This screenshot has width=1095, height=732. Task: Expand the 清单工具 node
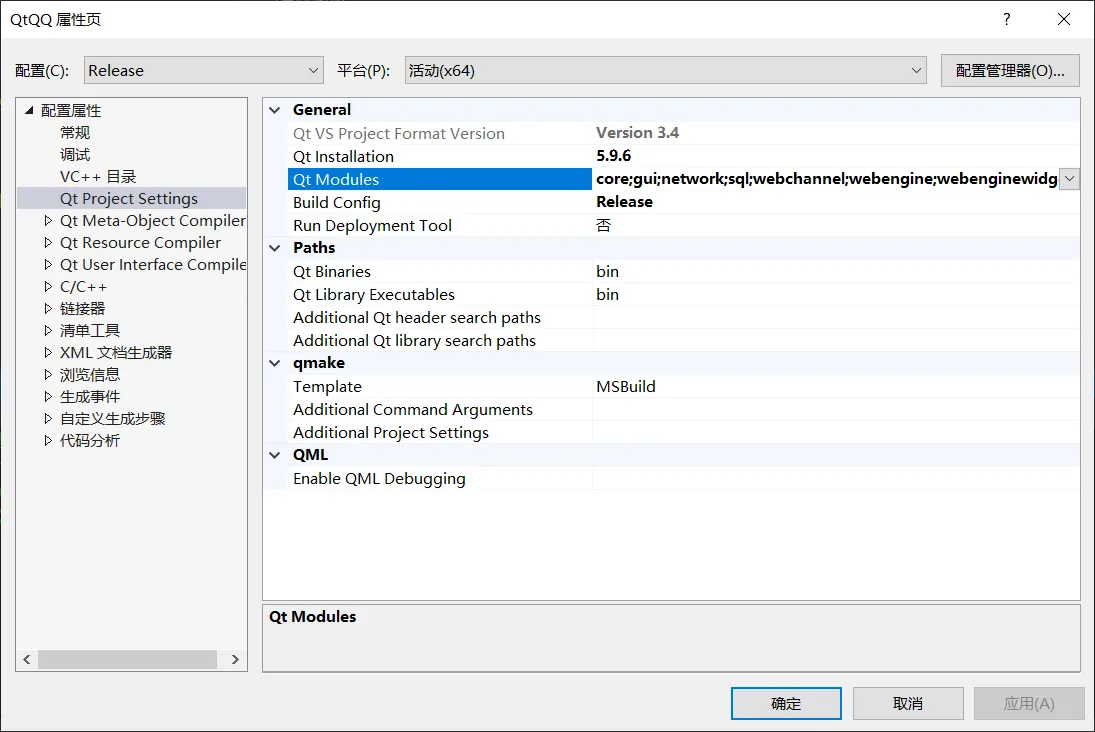tap(47, 330)
